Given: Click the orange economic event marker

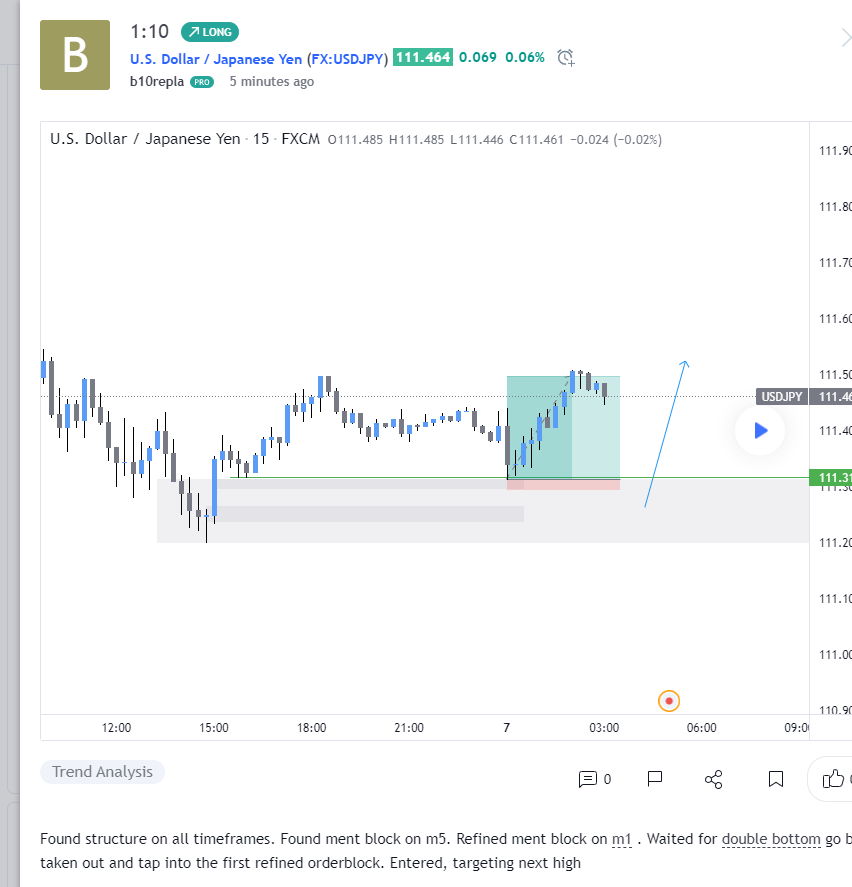Looking at the screenshot, I should (x=669, y=701).
